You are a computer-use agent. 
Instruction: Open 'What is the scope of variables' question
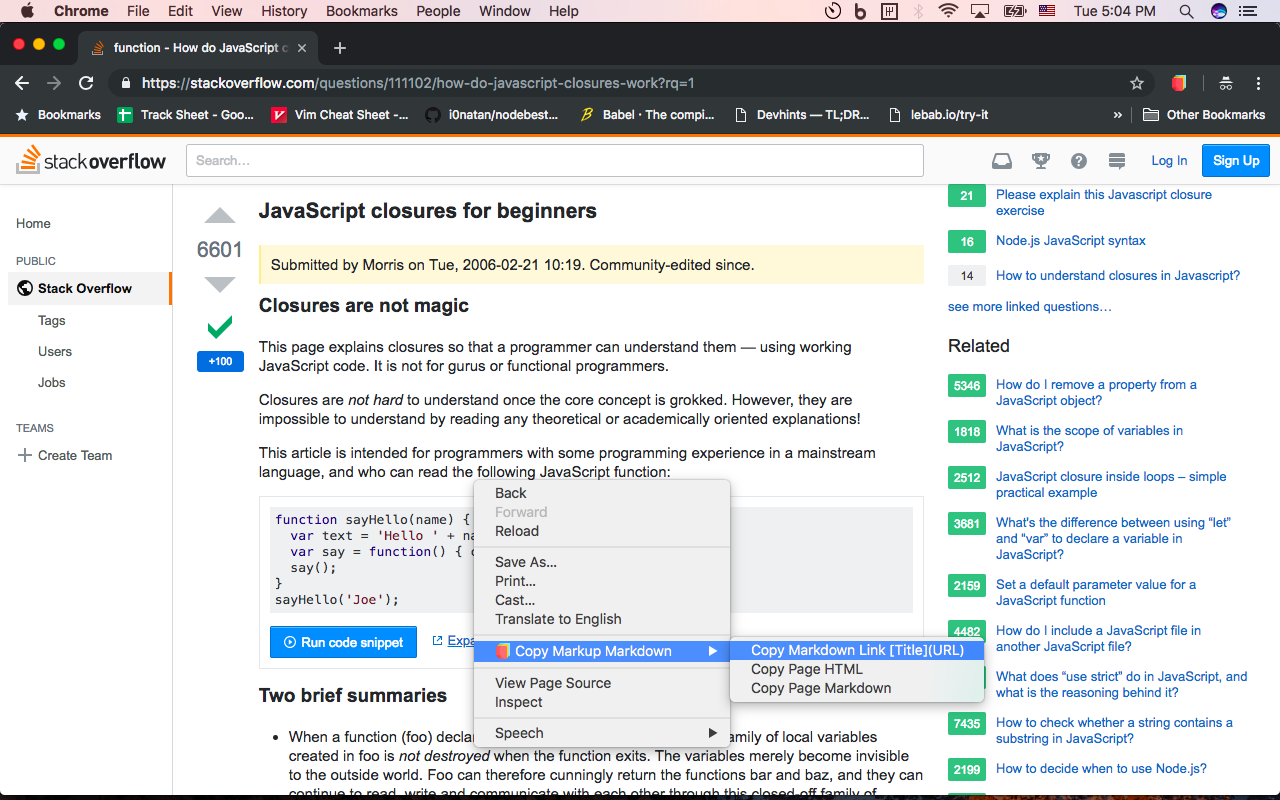coord(1089,439)
